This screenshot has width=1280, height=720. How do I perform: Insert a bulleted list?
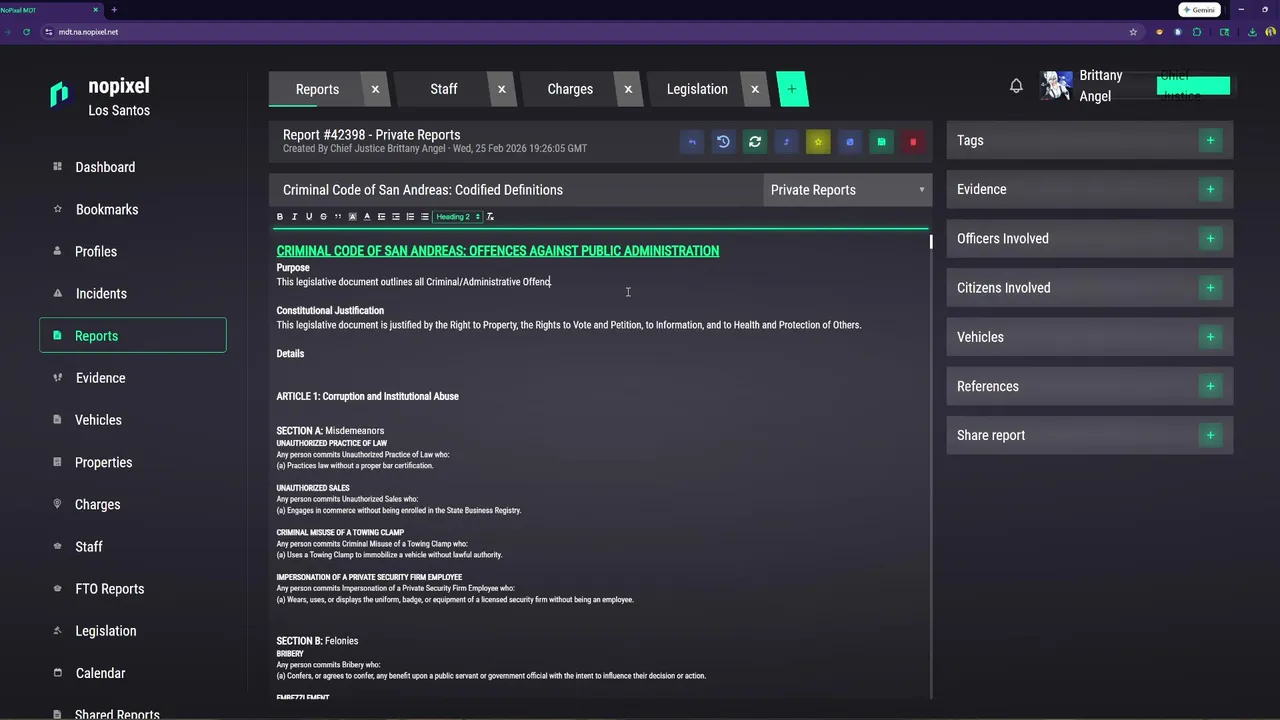click(x=425, y=216)
